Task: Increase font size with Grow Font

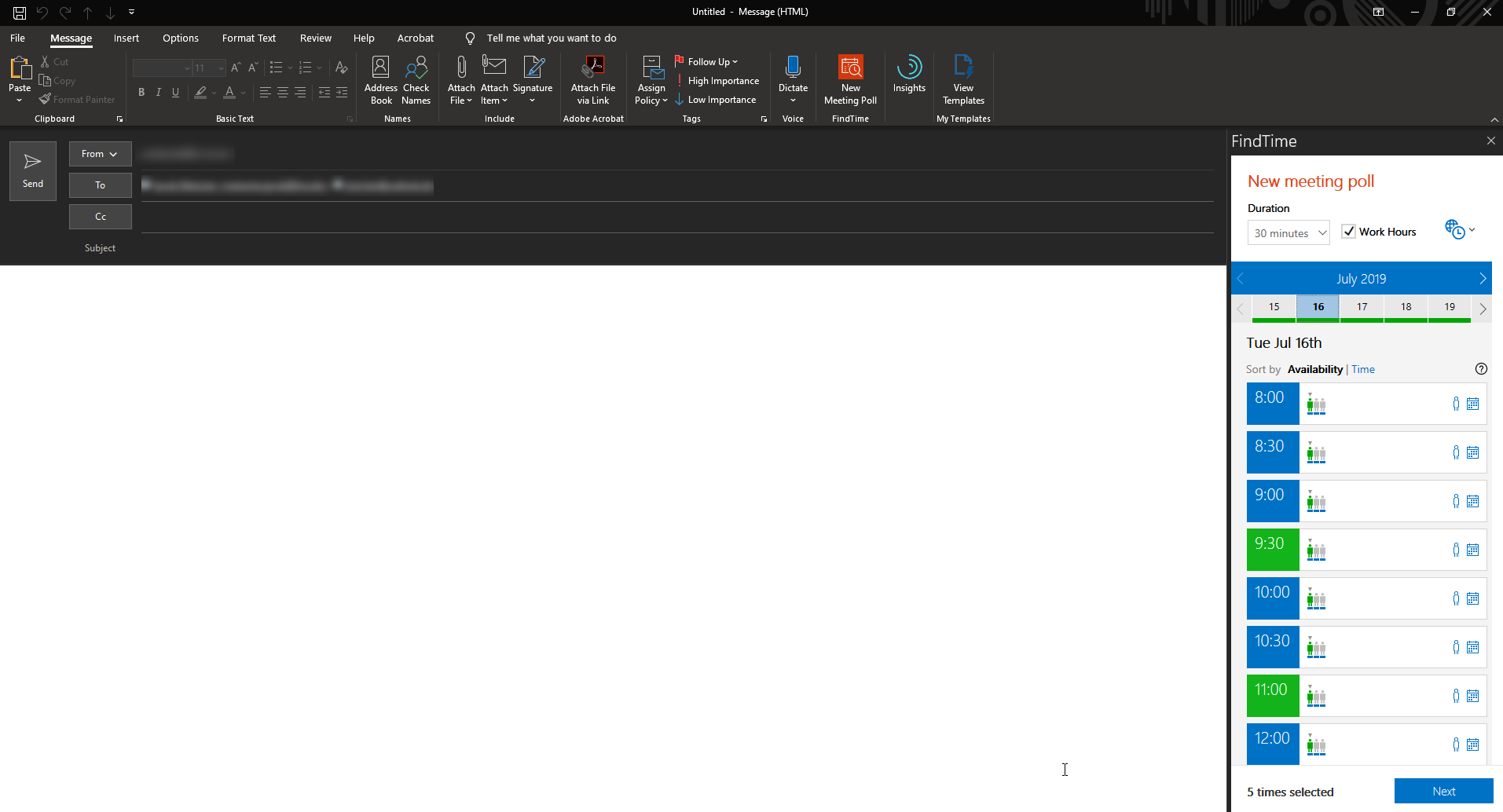Action: tap(236, 68)
